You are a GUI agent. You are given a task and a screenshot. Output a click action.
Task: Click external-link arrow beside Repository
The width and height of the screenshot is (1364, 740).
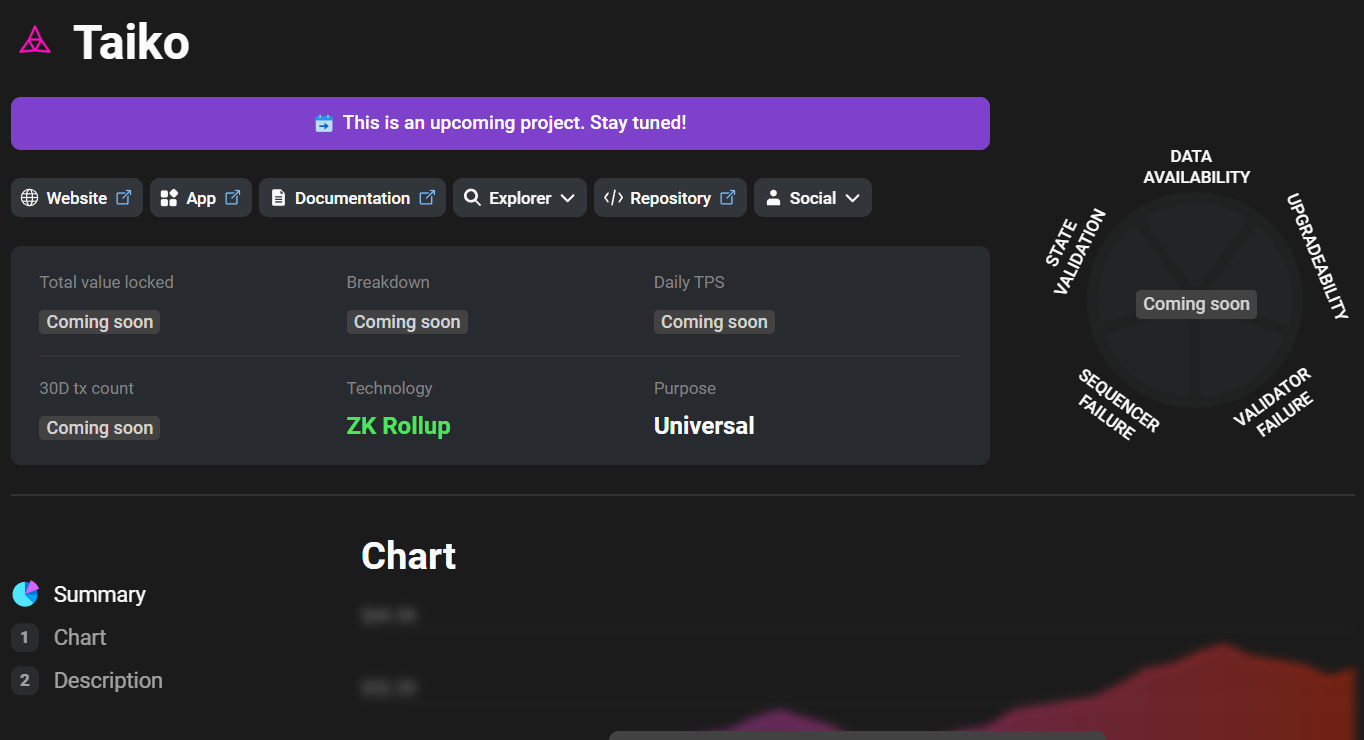pyautogui.click(x=728, y=197)
